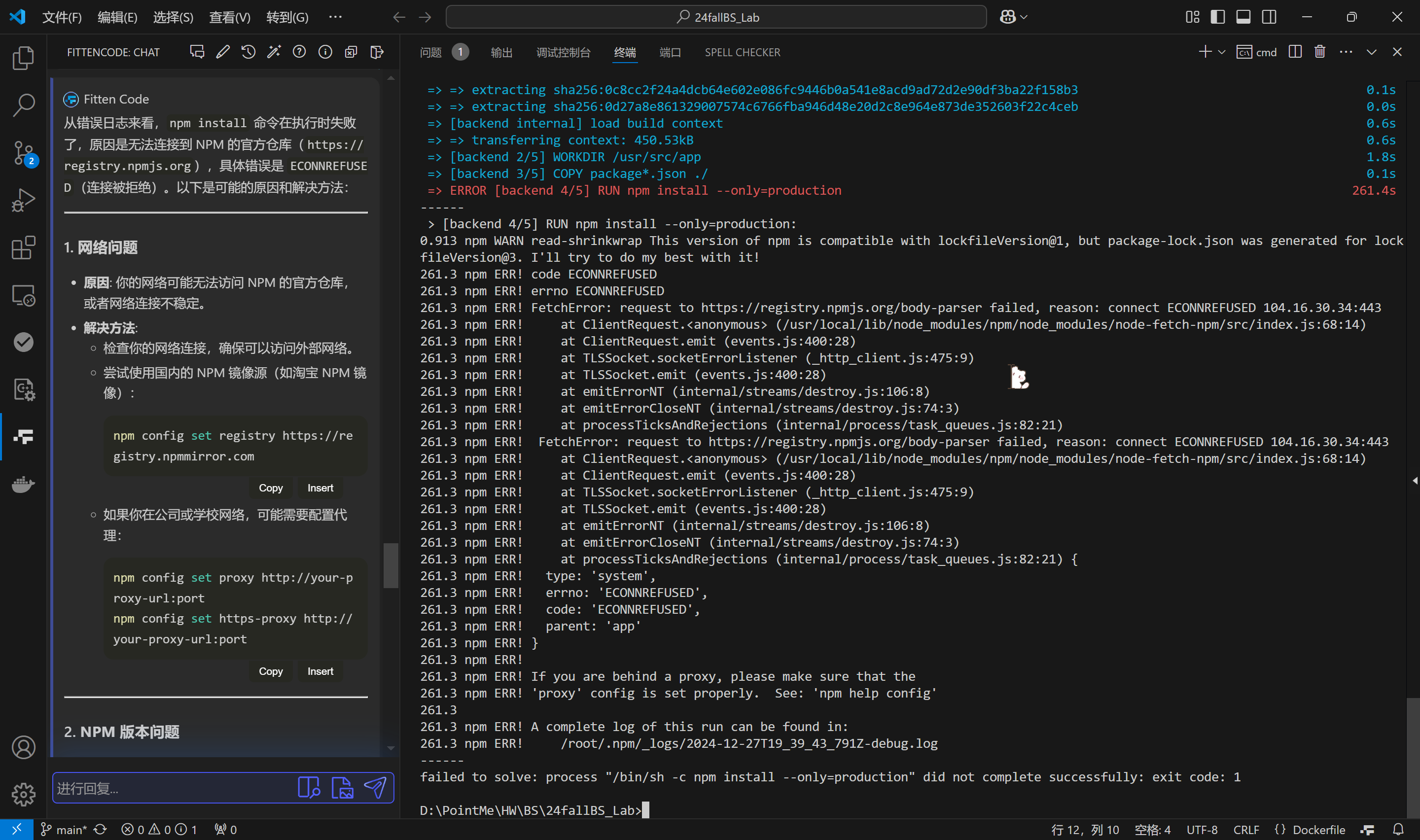Viewport: 1420px width, 840px height.
Task: Copy the npm registry mirror command
Action: (271, 488)
